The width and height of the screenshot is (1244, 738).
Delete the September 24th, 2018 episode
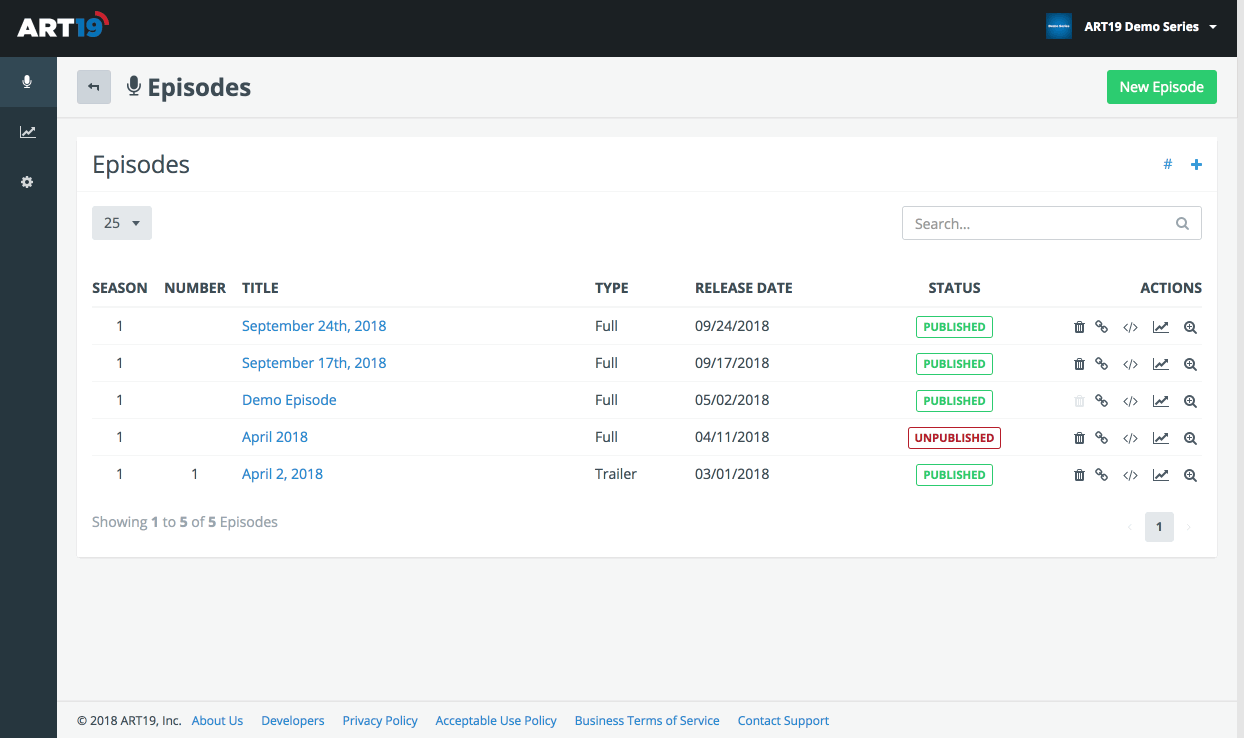click(1079, 327)
